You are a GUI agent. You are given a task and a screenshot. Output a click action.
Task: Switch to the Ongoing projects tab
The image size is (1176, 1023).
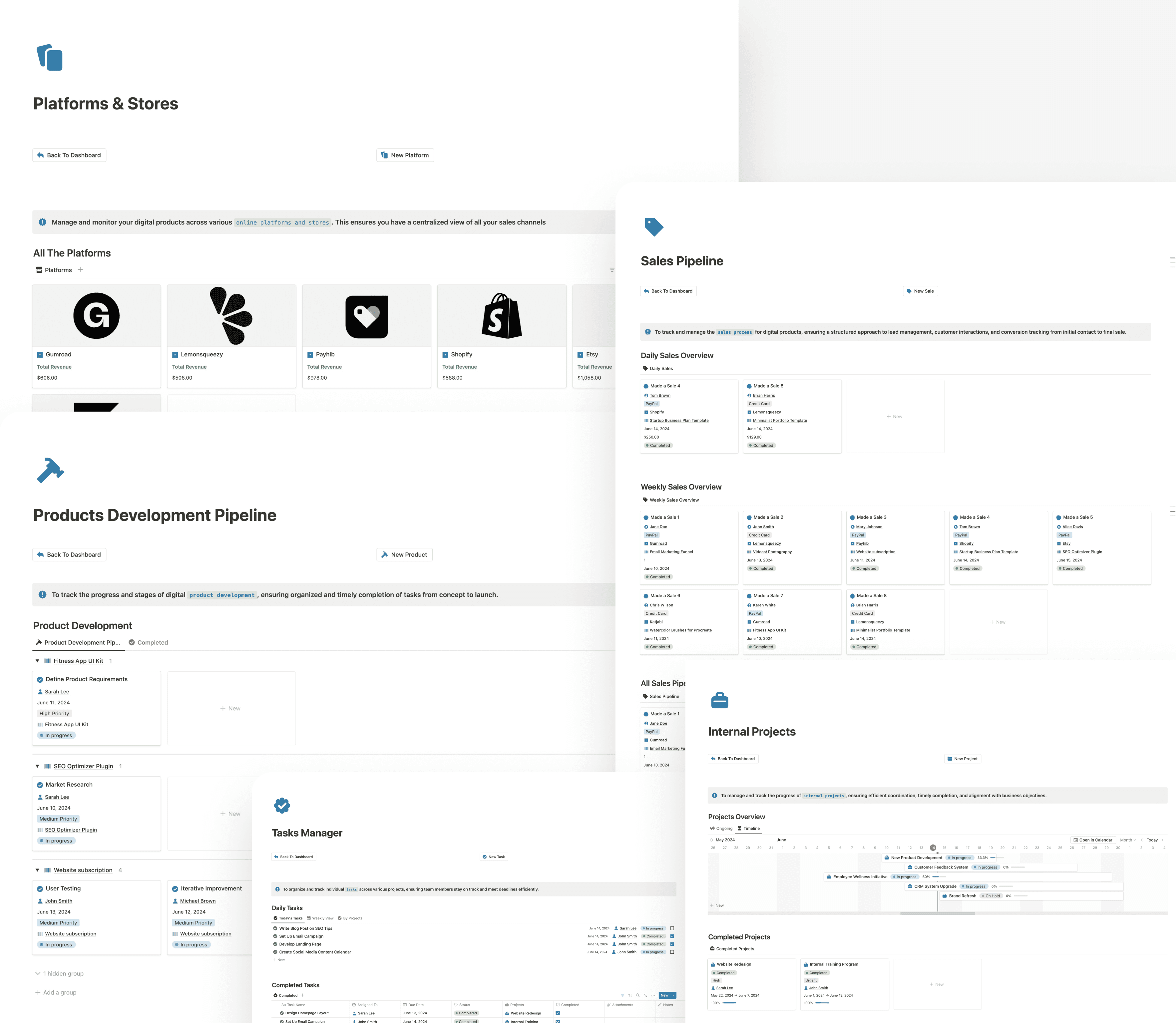(x=721, y=828)
